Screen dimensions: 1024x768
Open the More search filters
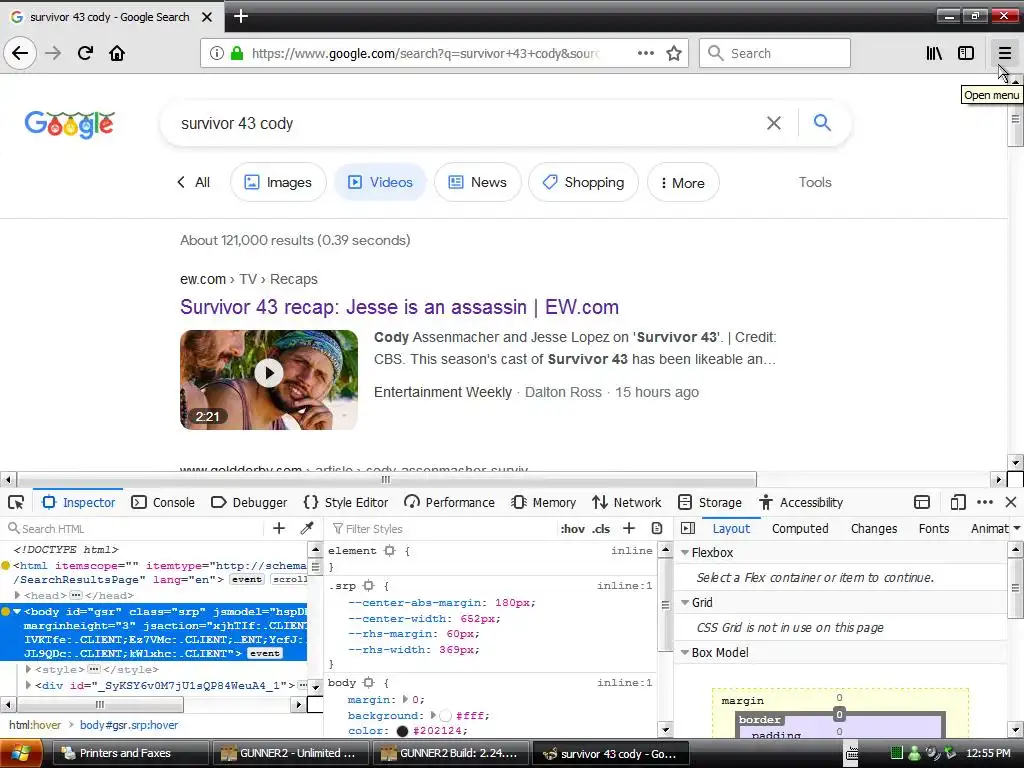click(683, 182)
